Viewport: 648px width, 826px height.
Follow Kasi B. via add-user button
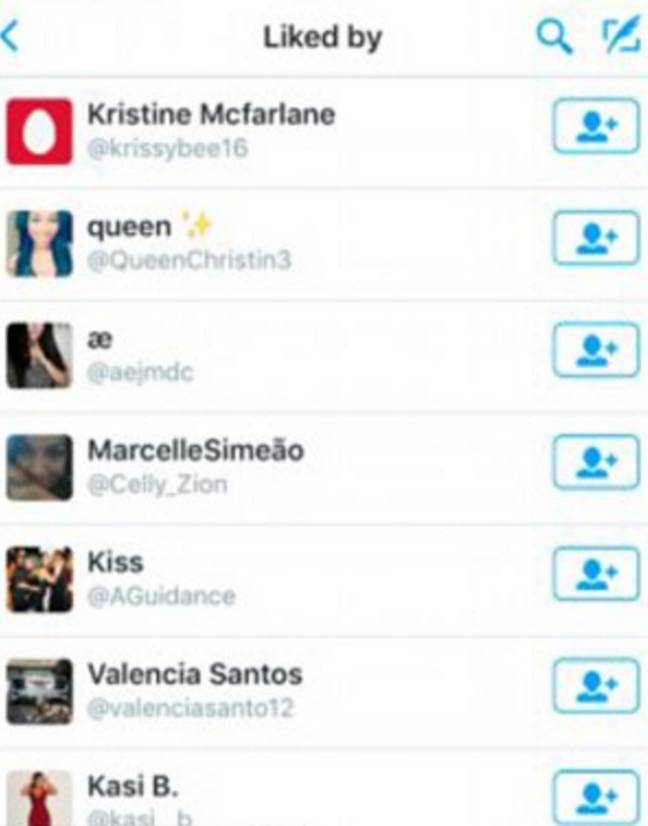click(596, 797)
